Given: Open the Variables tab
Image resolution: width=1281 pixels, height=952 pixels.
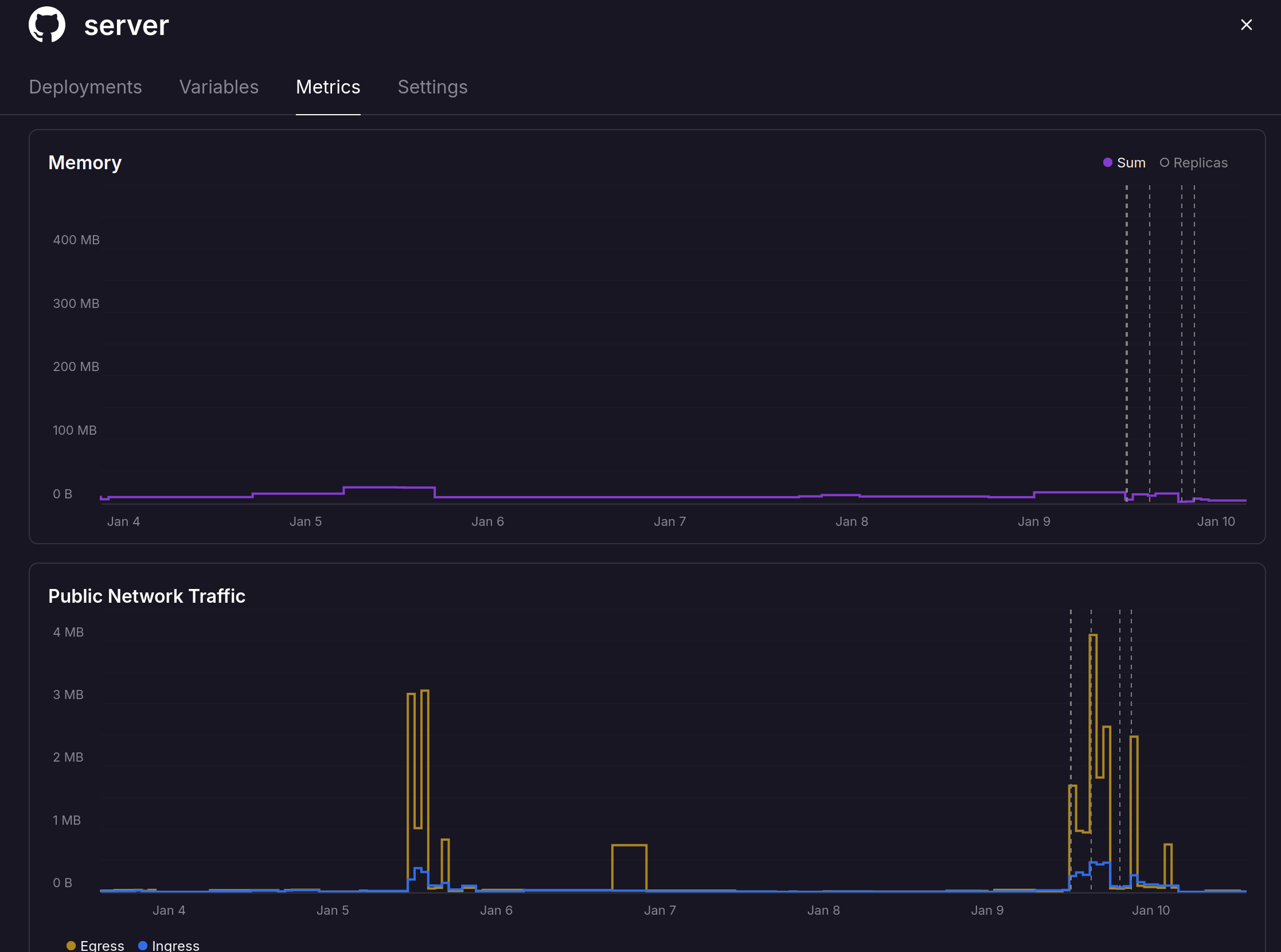Looking at the screenshot, I should 219,87.
